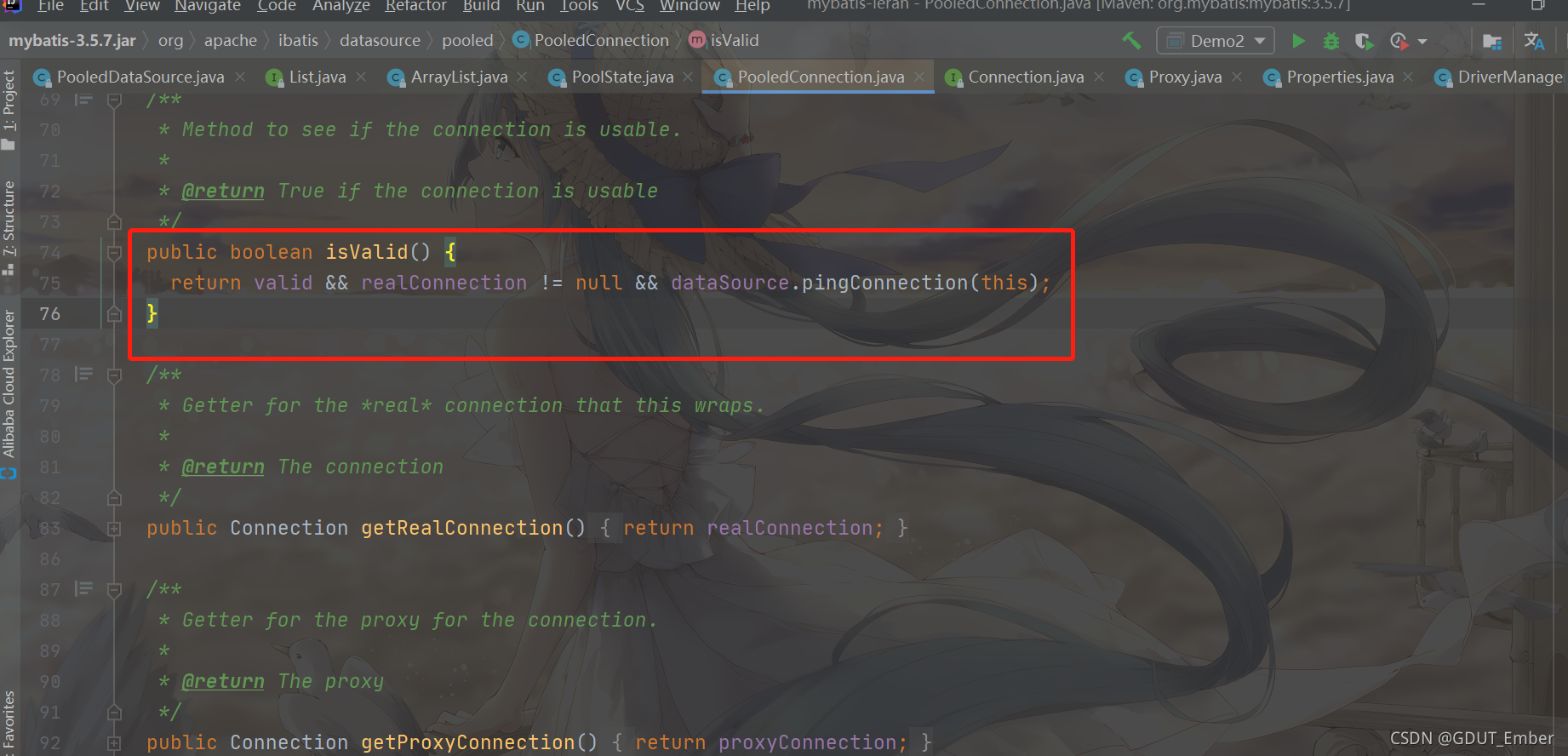Open the Edit menu
Screen dimensions: 1568x756
tap(94, 6)
